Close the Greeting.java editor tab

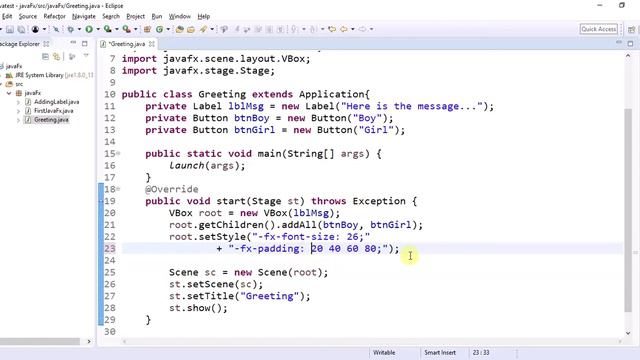pos(152,44)
